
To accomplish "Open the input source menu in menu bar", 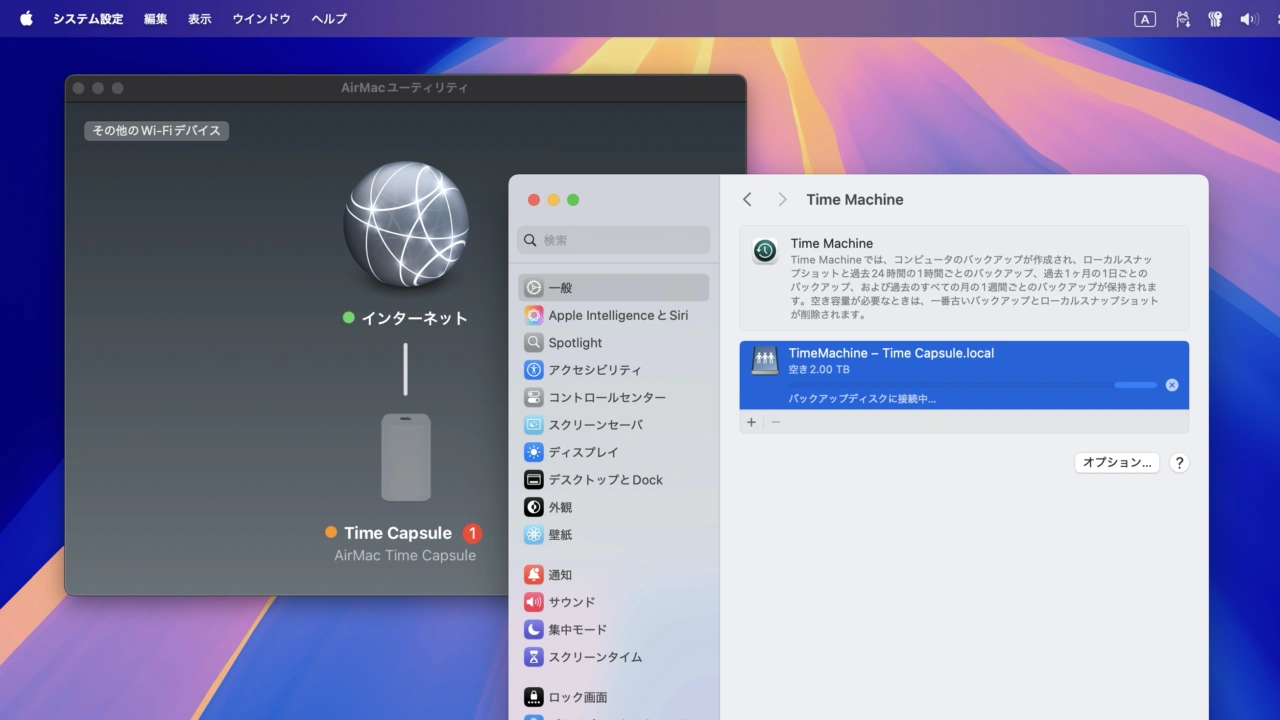I will [1145, 19].
